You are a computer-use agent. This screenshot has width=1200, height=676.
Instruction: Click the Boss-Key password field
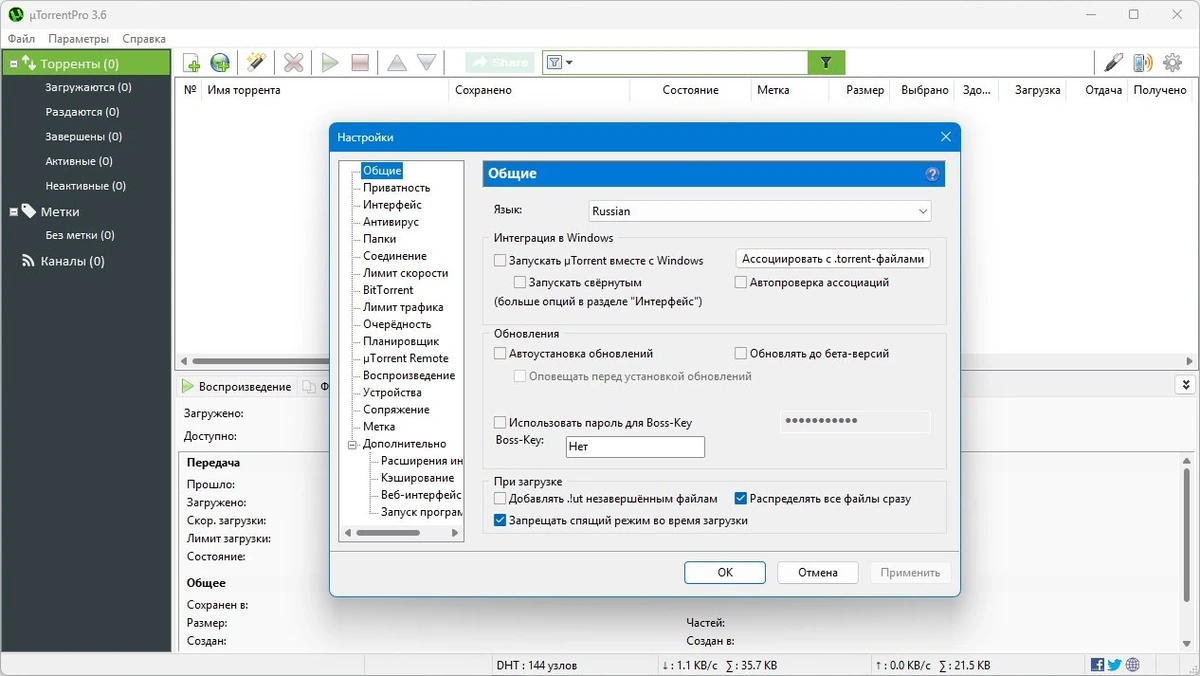pos(855,421)
